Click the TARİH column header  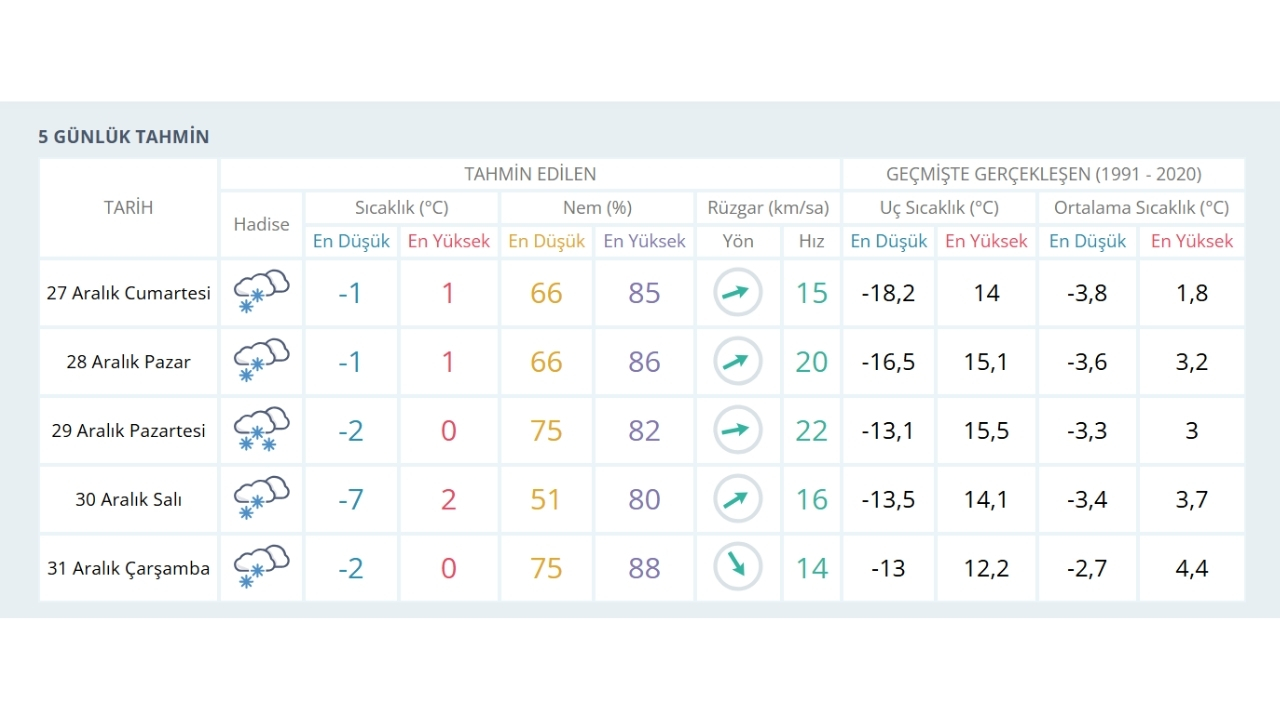point(128,208)
